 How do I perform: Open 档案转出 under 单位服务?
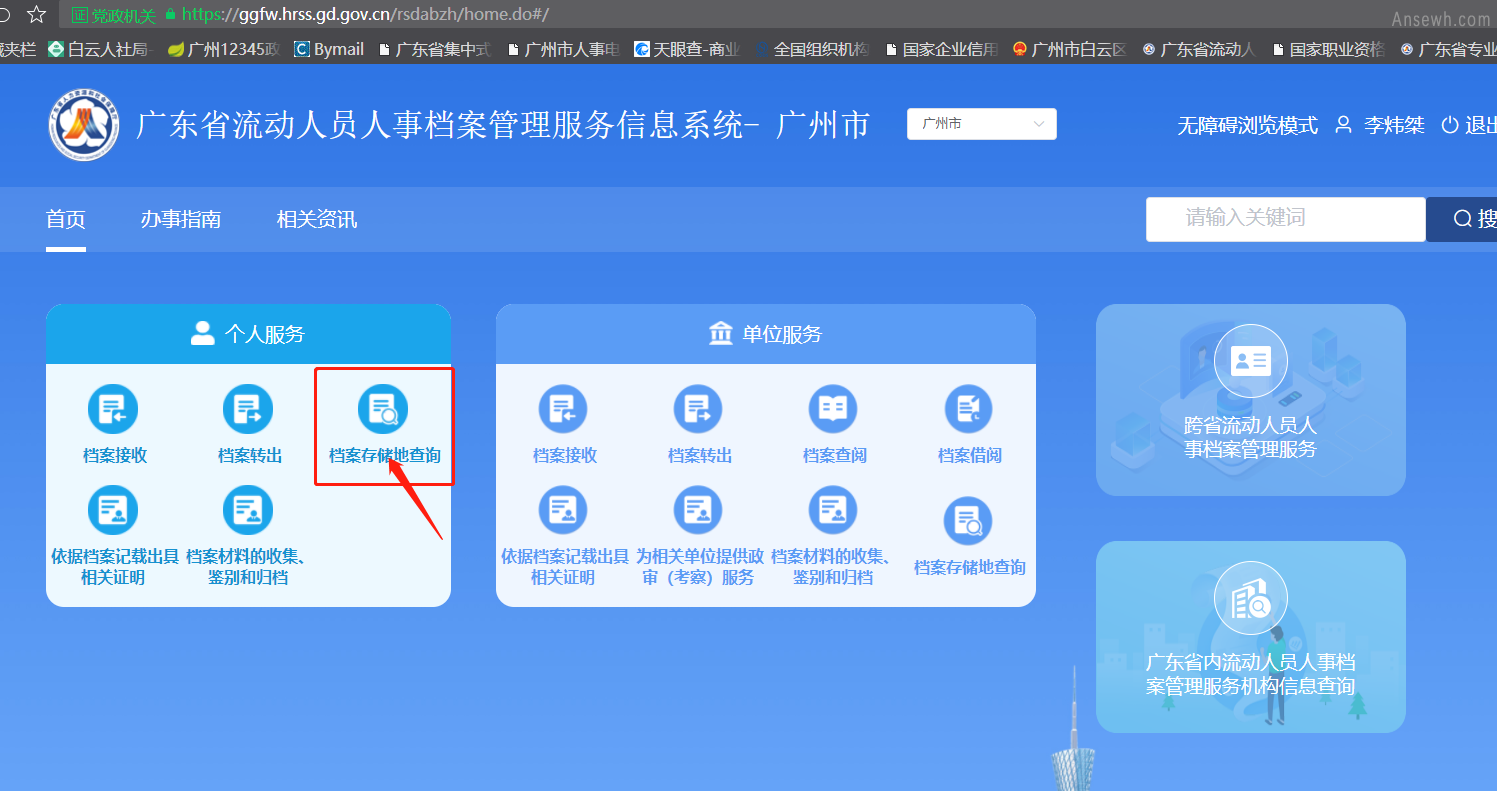click(x=699, y=425)
